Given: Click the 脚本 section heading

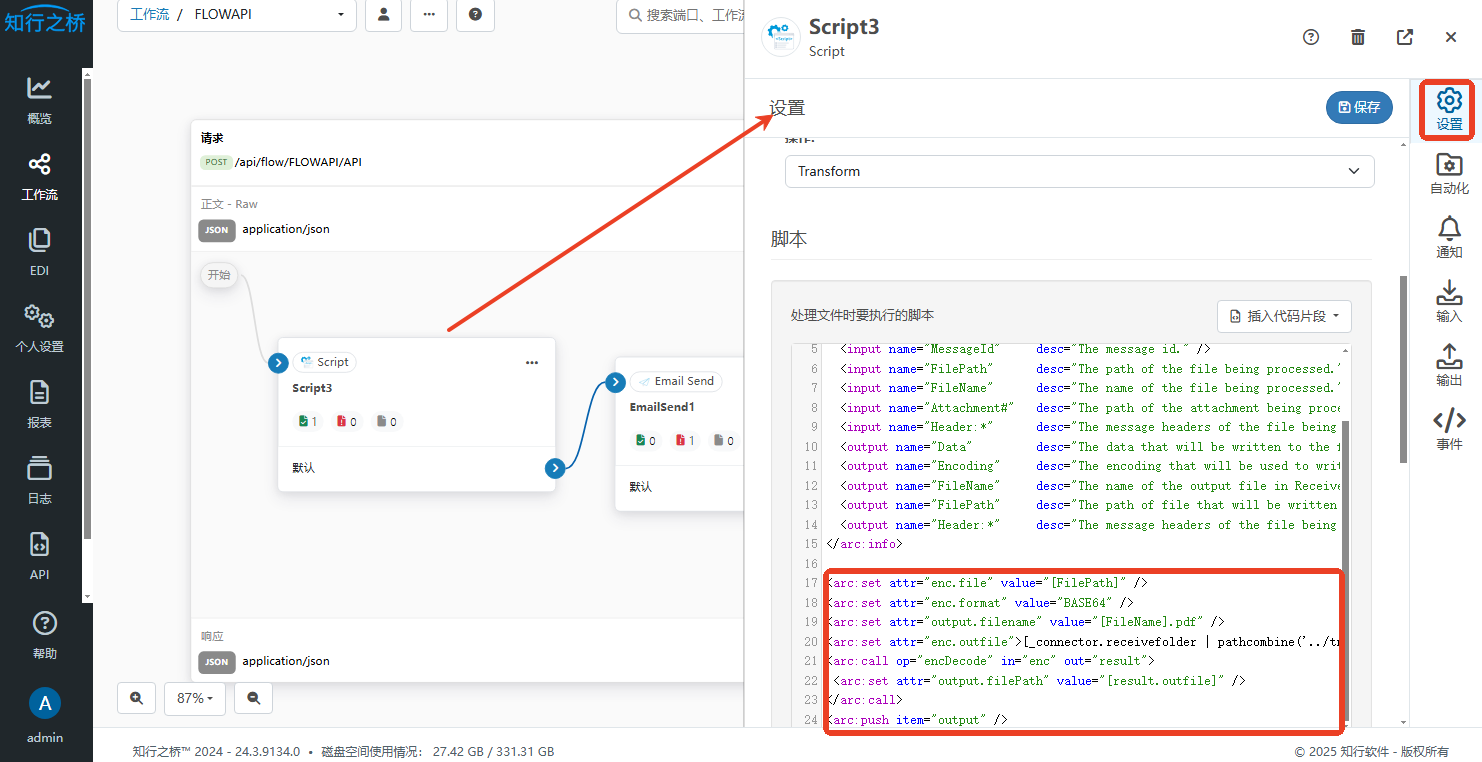Looking at the screenshot, I should coord(789,239).
